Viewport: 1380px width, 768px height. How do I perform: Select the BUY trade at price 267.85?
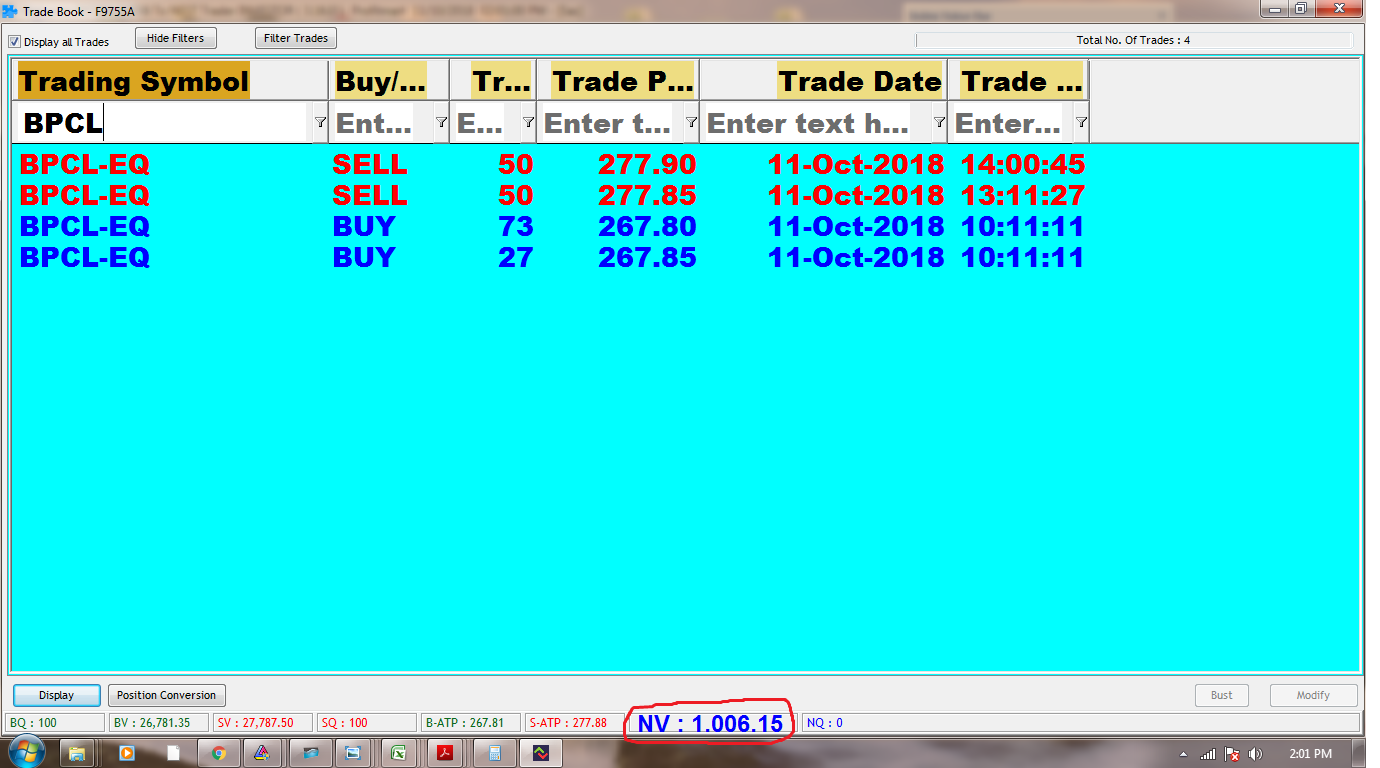(x=552, y=258)
